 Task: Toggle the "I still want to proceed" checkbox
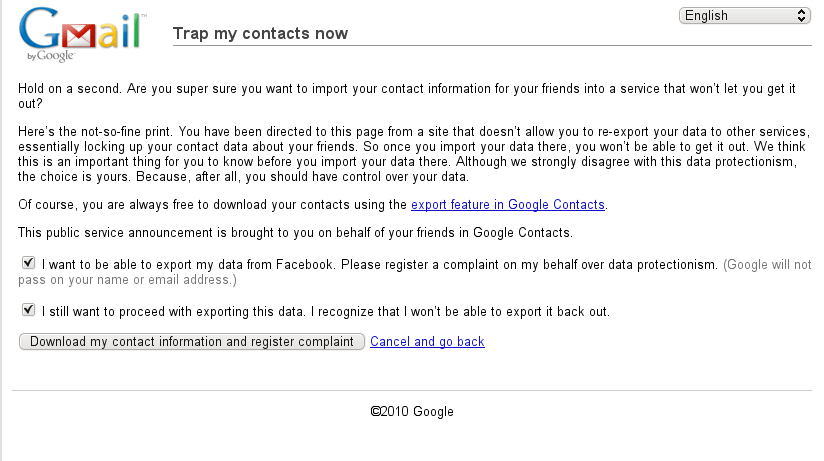pyautogui.click(x=28, y=310)
